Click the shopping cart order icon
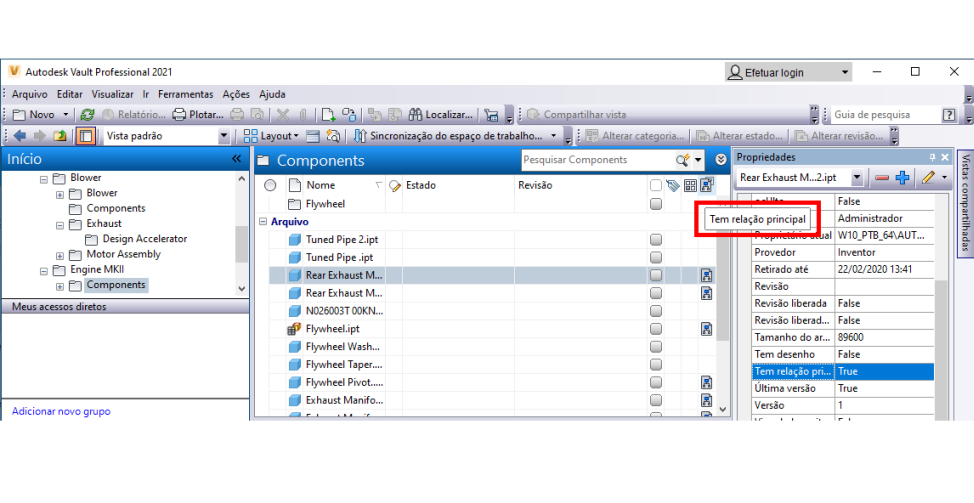Viewport: 974px width, 503px height. (x=491, y=115)
